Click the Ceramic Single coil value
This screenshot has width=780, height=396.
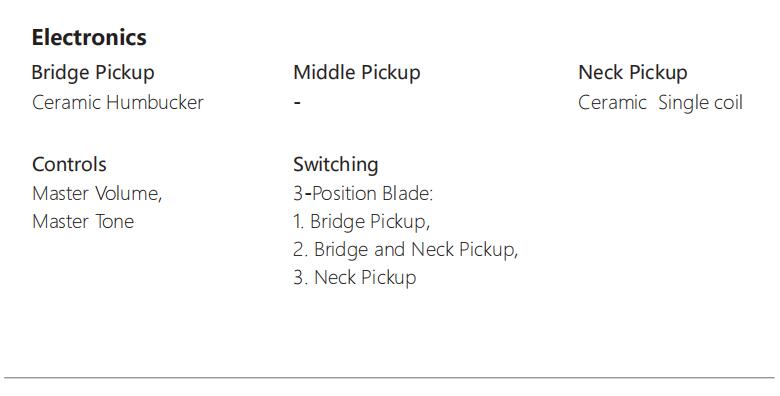(661, 103)
